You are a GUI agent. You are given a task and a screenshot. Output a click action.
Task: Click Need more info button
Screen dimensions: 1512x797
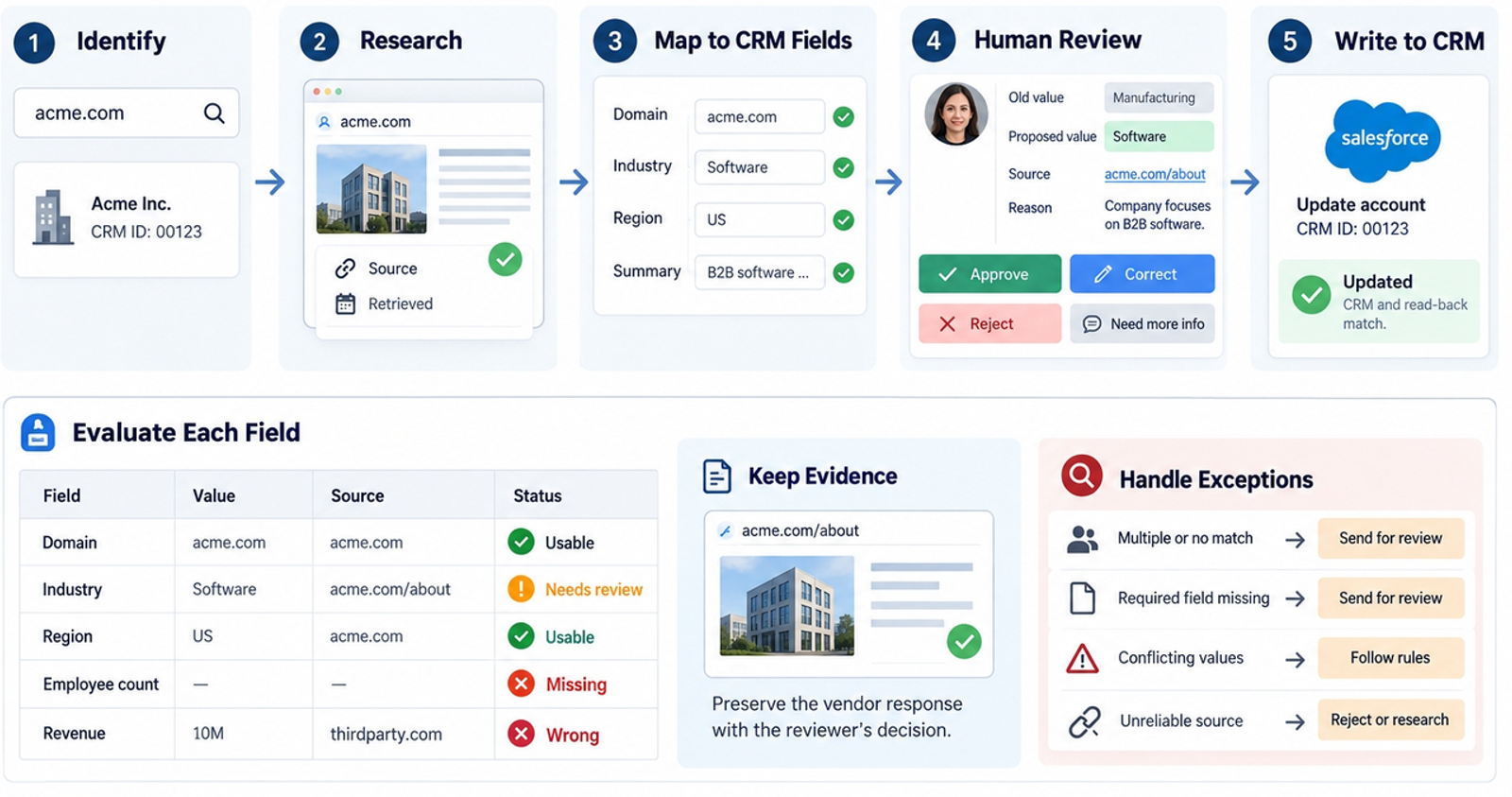[x=1142, y=323]
